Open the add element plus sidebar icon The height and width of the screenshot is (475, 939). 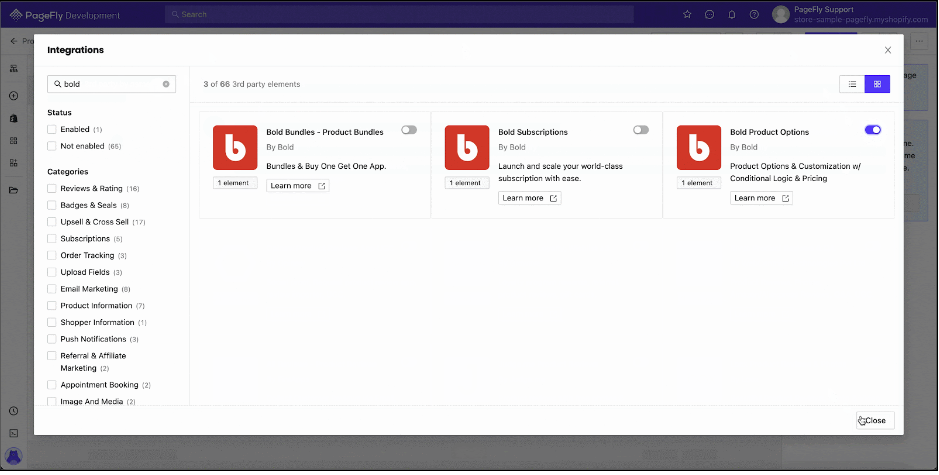(x=14, y=96)
